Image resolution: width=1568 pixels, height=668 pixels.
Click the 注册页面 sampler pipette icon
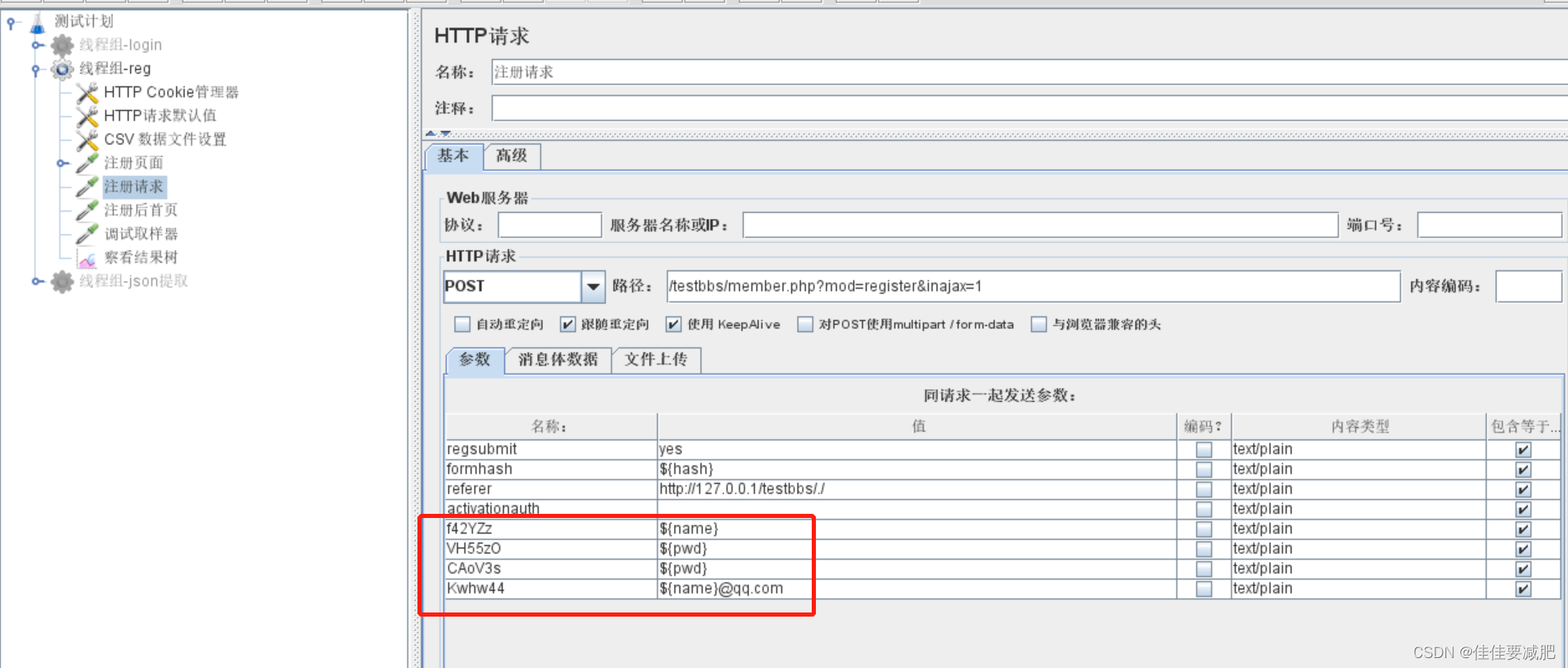(x=87, y=163)
